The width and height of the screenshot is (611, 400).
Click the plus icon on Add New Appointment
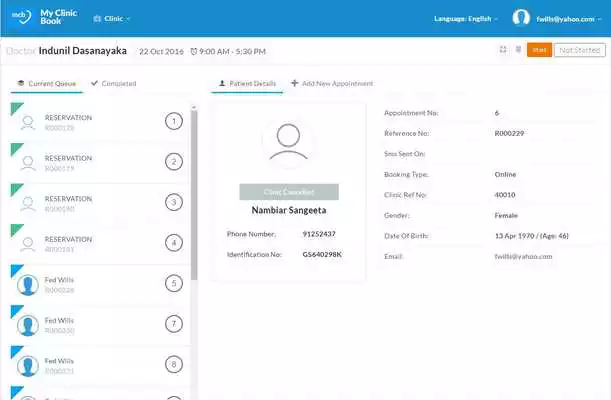point(295,83)
